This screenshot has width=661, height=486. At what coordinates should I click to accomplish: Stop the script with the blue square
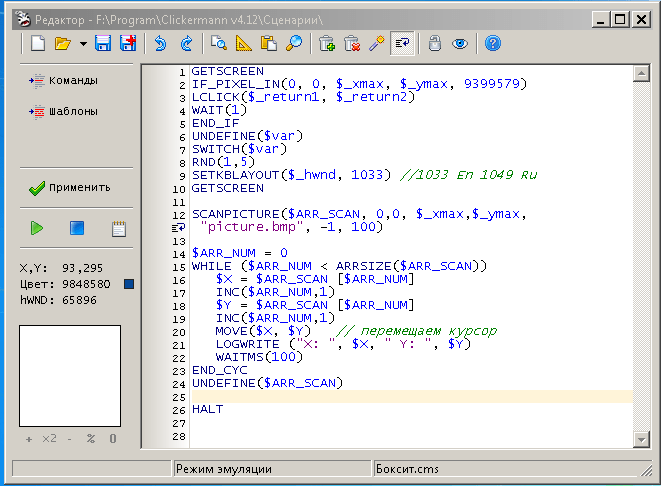(x=77, y=228)
